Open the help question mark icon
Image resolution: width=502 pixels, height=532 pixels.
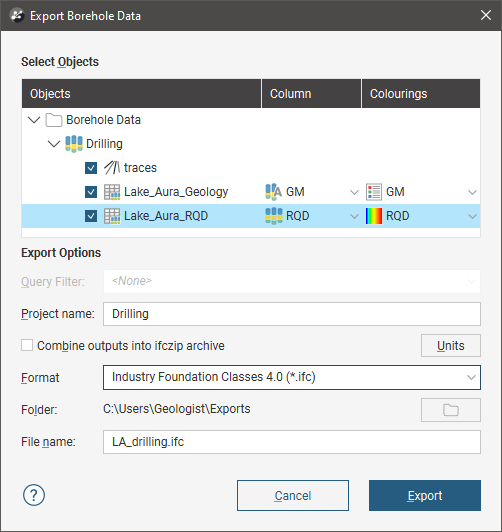click(34, 495)
